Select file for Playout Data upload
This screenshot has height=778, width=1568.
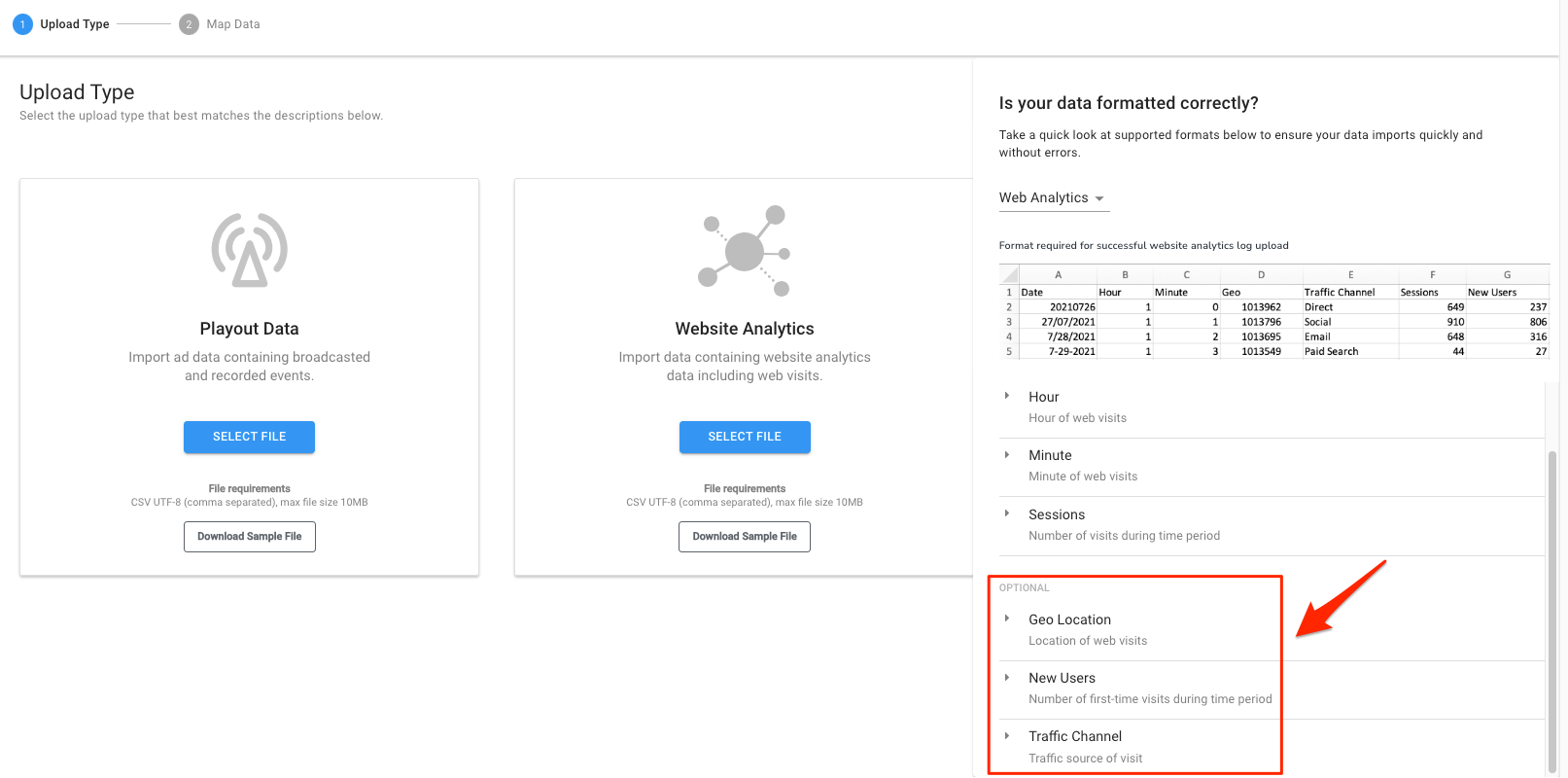(249, 437)
